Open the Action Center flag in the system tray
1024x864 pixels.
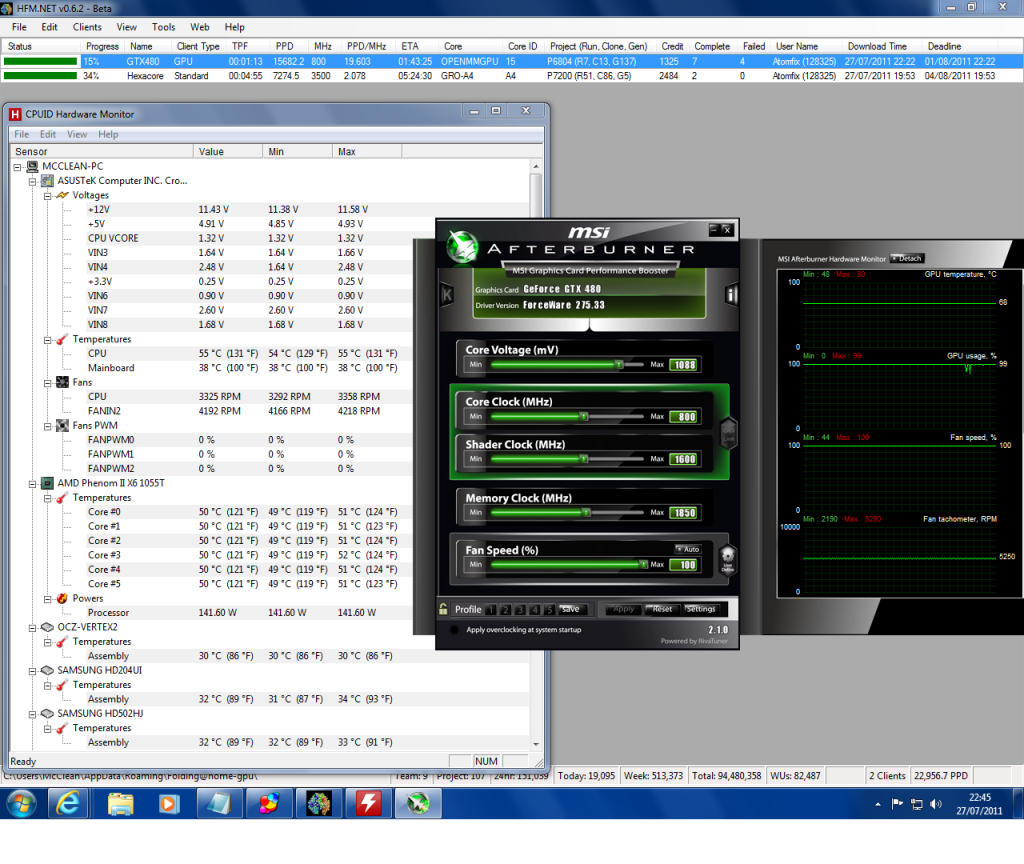(x=897, y=804)
